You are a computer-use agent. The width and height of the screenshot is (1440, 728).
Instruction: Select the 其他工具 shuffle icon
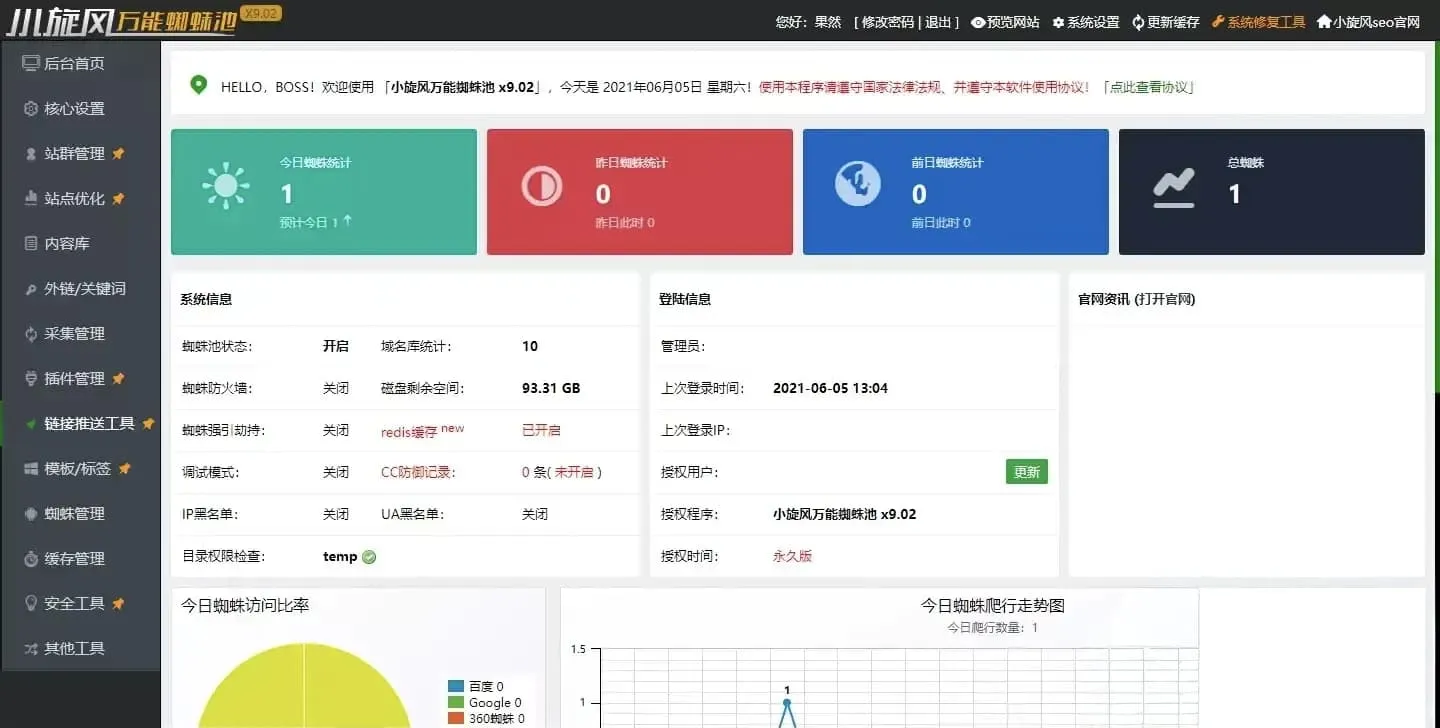[31, 648]
